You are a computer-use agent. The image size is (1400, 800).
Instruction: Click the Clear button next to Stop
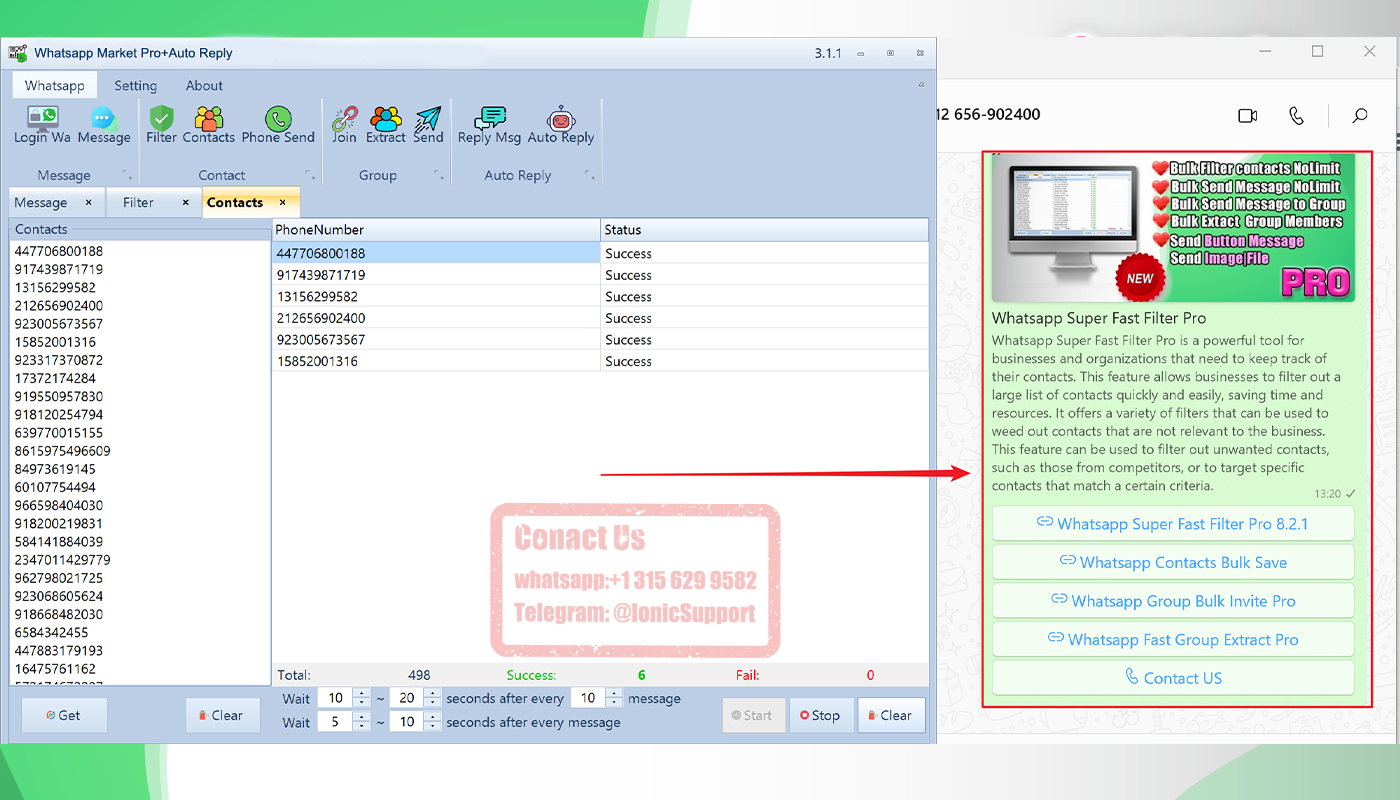click(x=891, y=715)
